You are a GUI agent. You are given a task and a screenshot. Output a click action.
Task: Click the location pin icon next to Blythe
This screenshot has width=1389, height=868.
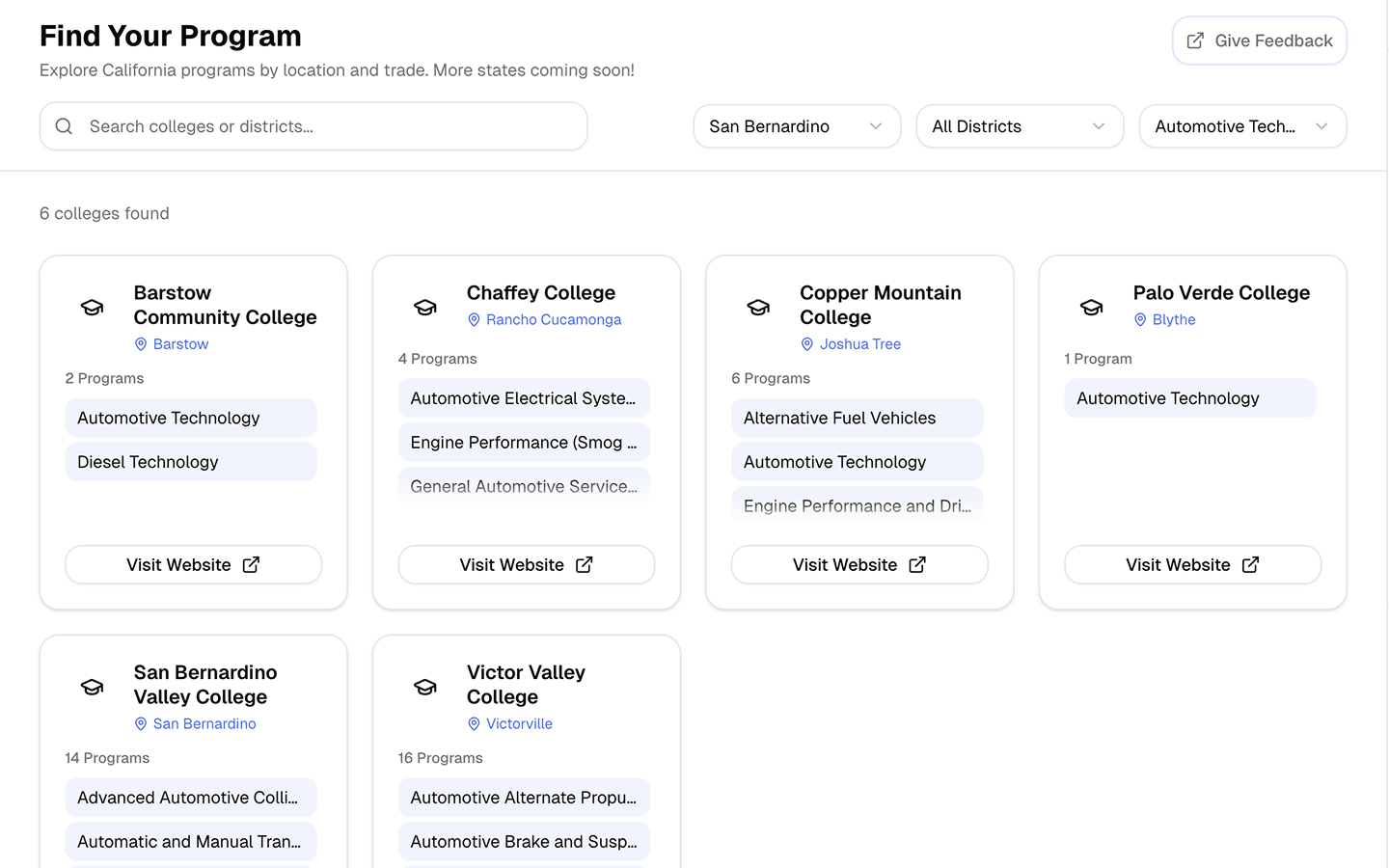1140,319
